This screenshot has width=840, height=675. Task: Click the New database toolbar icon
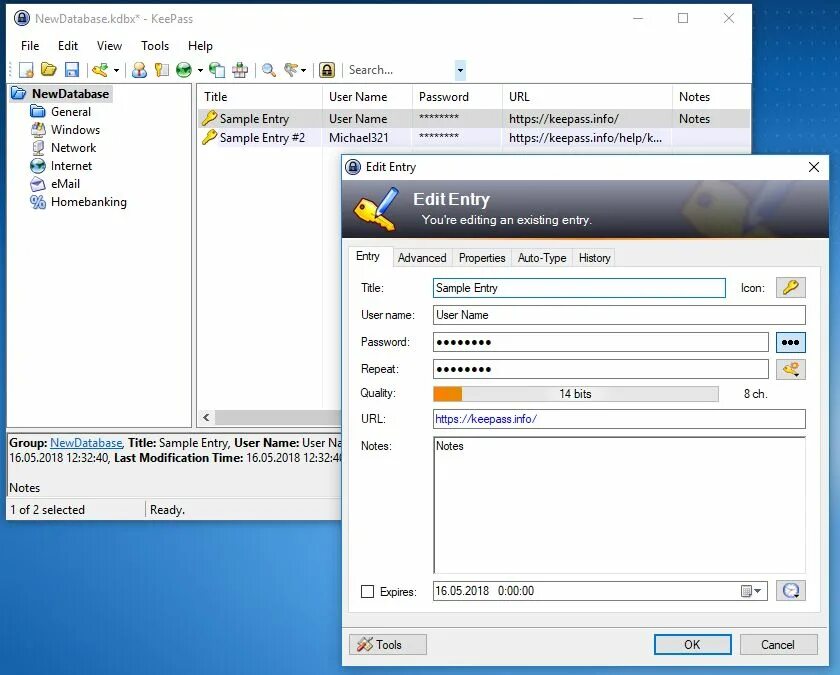pos(26,70)
